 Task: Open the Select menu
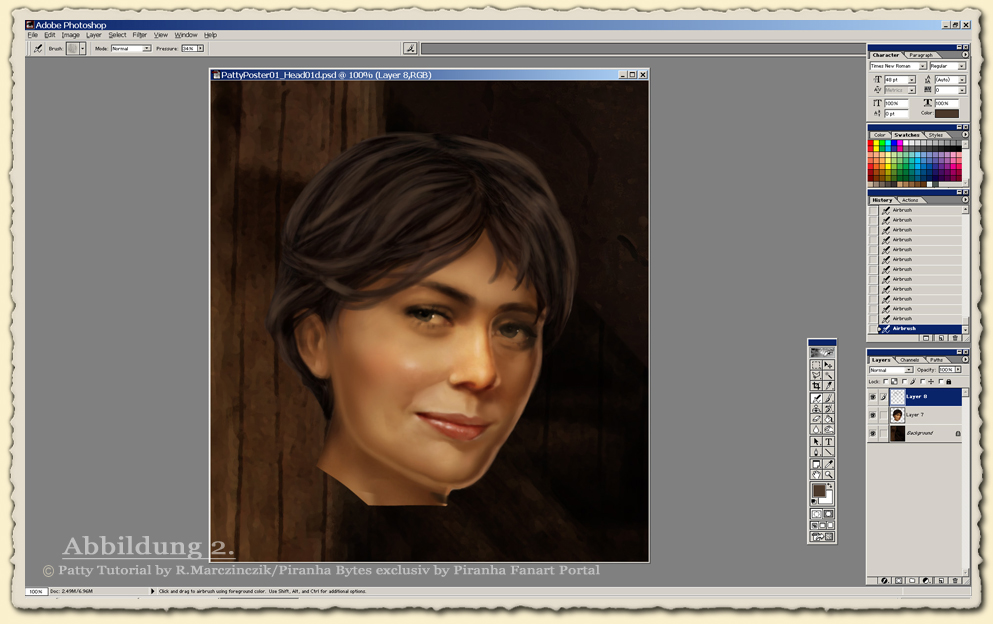(117, 35)
